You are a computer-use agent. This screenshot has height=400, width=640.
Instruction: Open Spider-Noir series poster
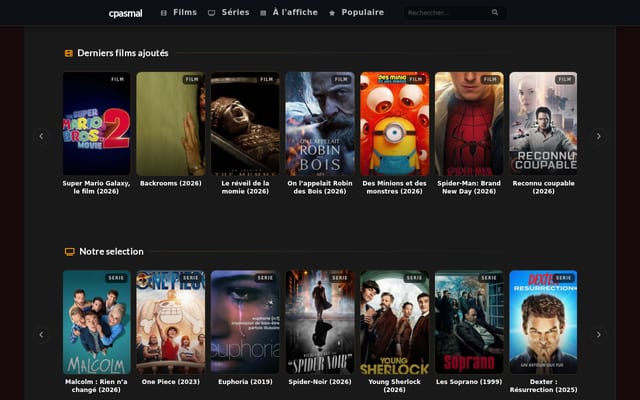[x=320, y=322]
